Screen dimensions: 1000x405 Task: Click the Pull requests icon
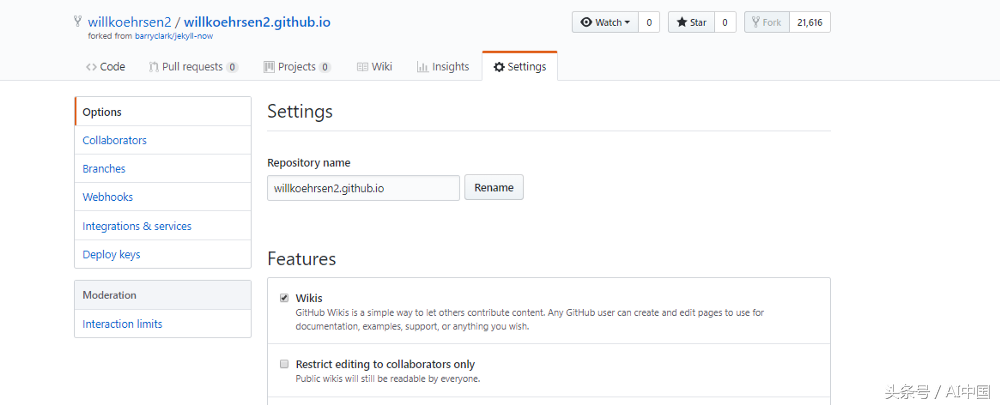coord(153,67)
